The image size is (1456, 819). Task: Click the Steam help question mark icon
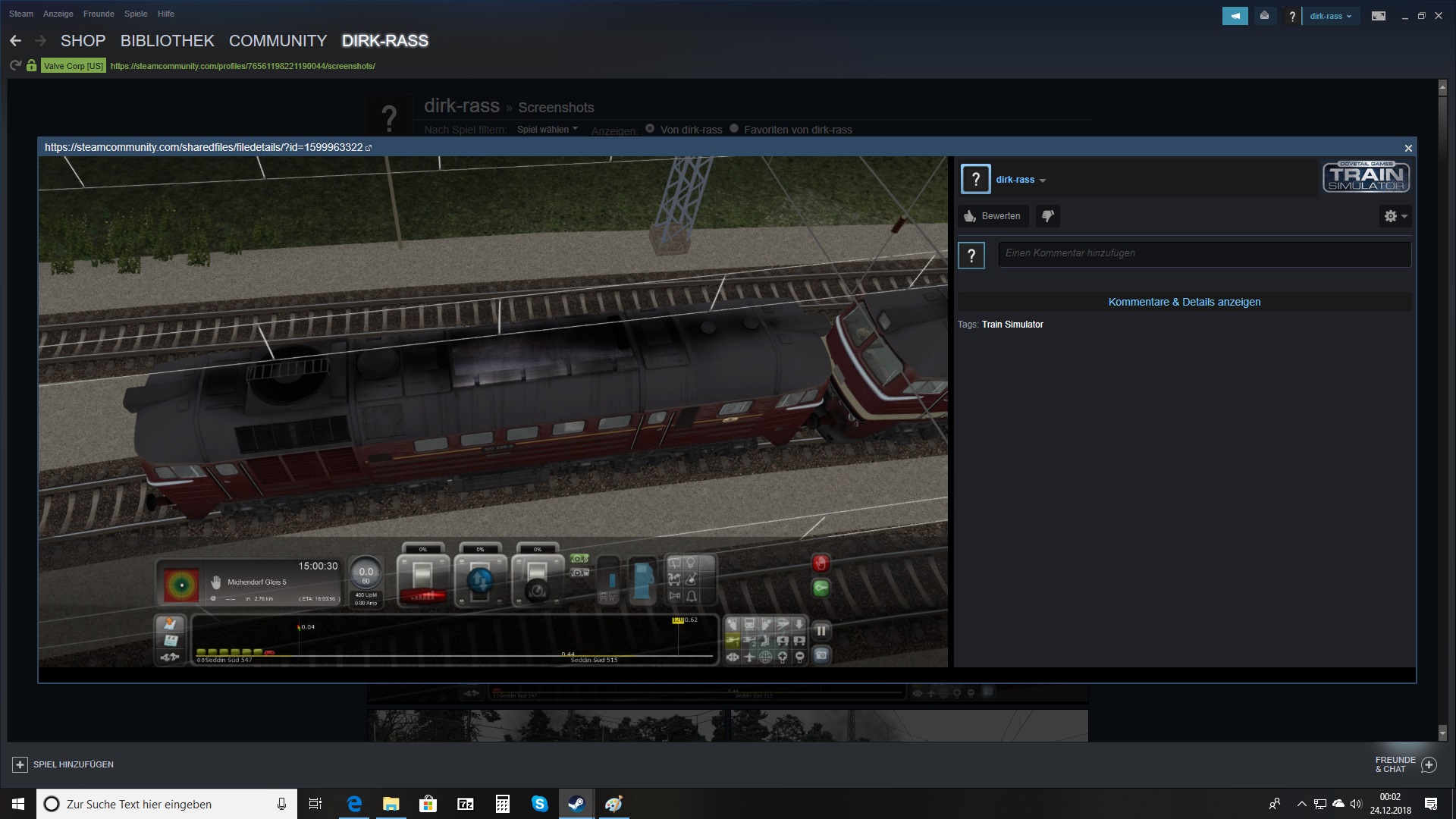[x=1292, y=16]
